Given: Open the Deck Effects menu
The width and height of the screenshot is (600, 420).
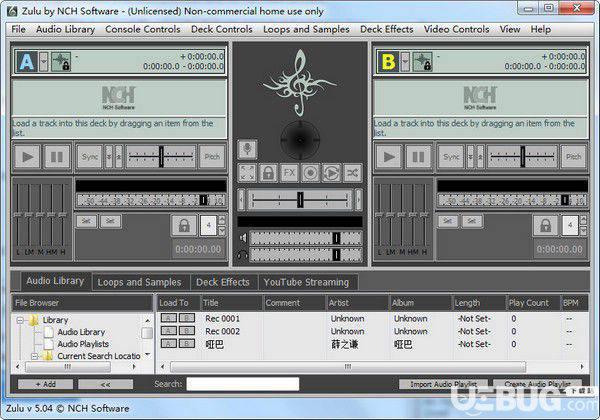Looking at the screenshot, I should point(386,29).
